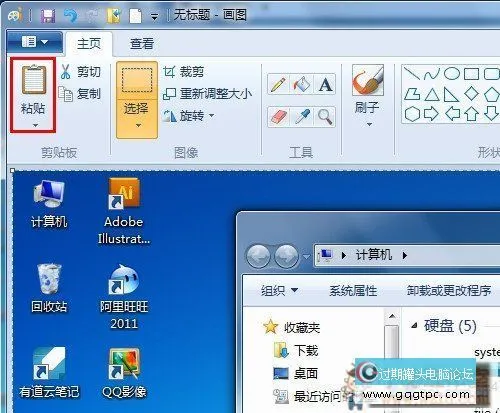Viewport: 500px width, 413px height.
Task: Click the Cut (剪切) scissors button
Action: coord(80,72)
